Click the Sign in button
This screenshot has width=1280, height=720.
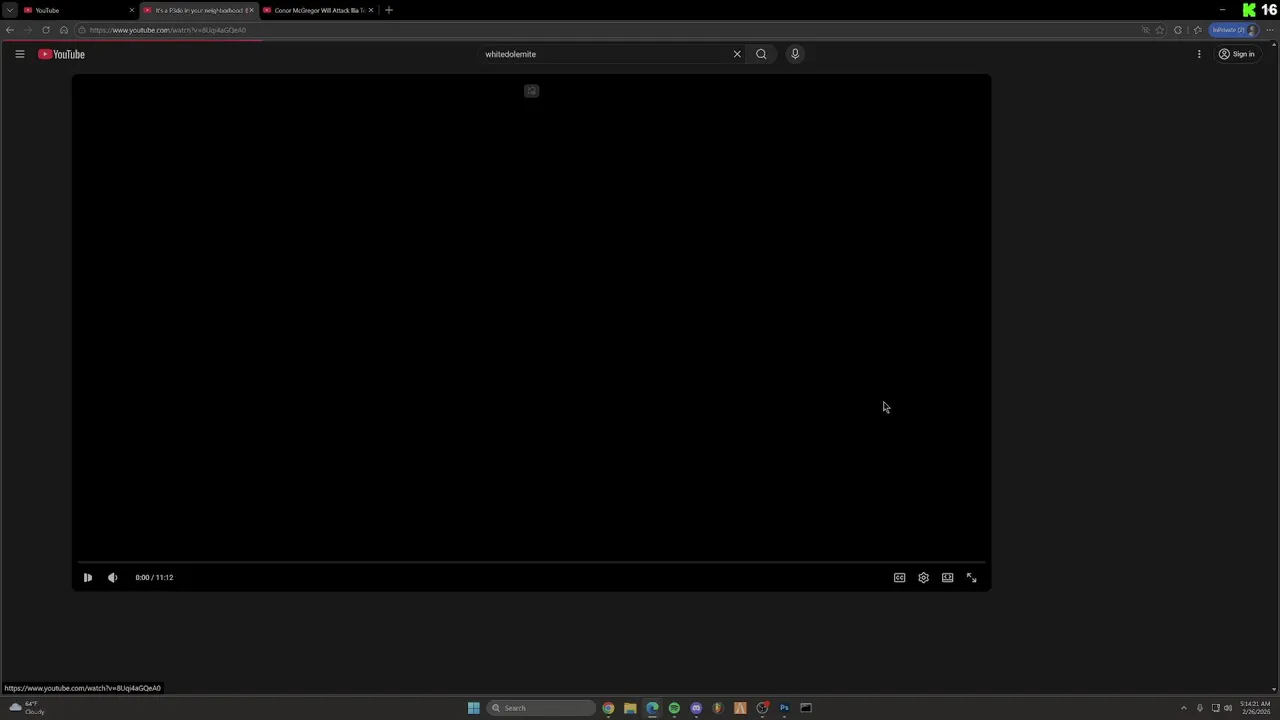coord(1237,54)
